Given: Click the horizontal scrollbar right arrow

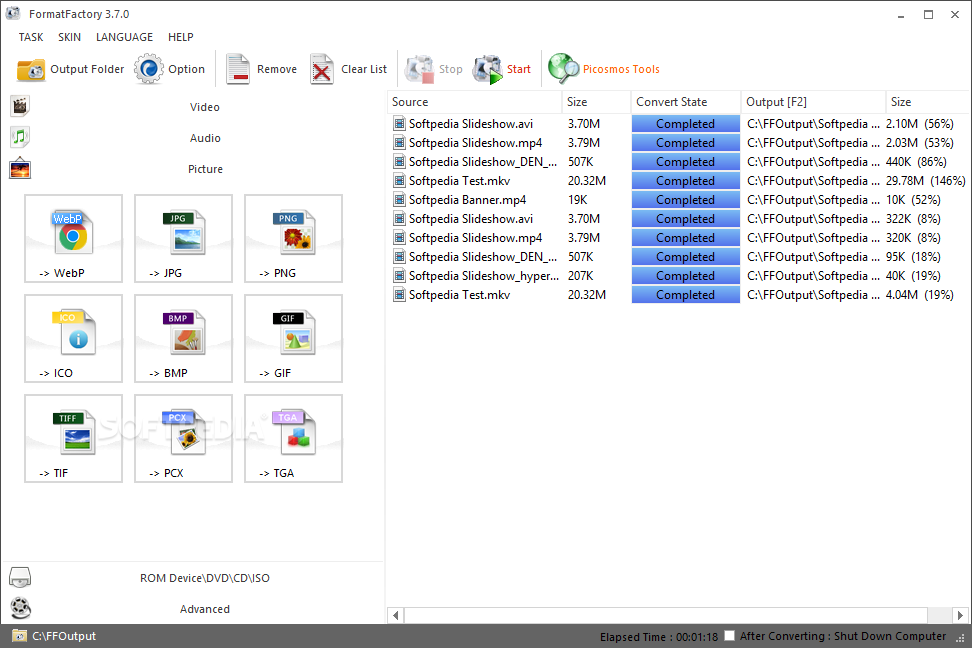Looking at the screenshot, I should coord(960,615).
